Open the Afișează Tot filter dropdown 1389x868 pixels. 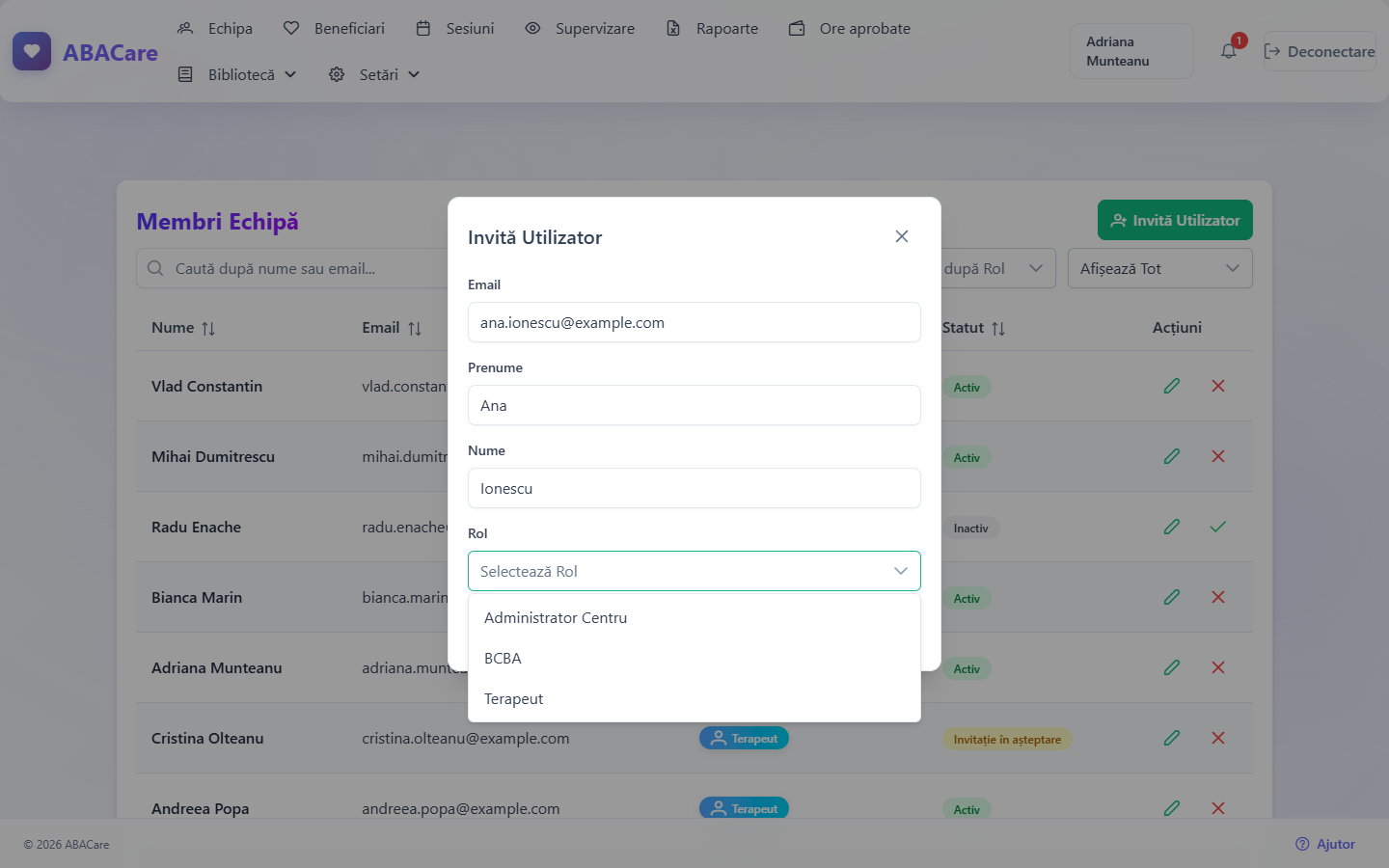pos(1160,268)
